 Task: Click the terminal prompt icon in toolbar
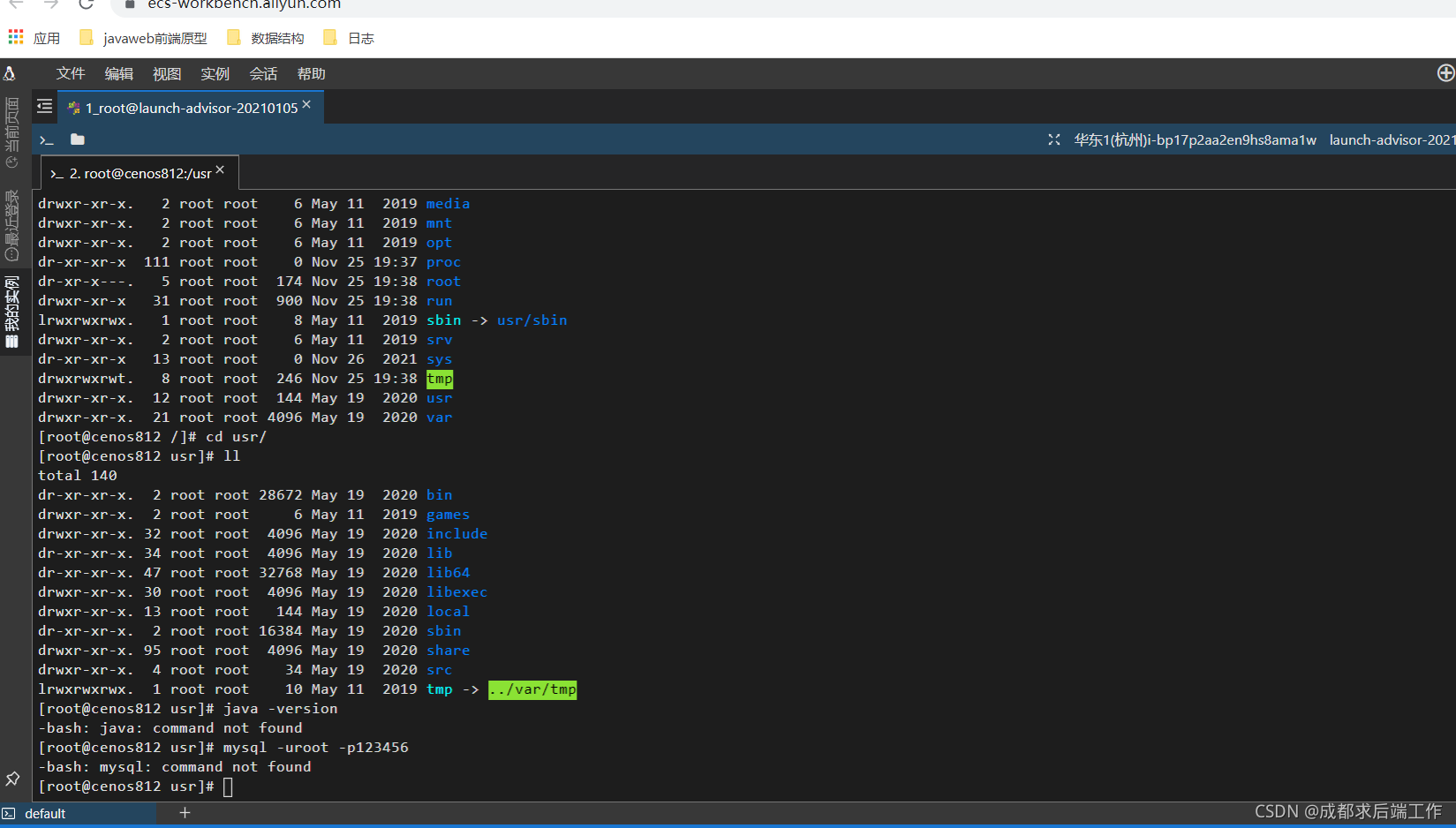(47, 139)
